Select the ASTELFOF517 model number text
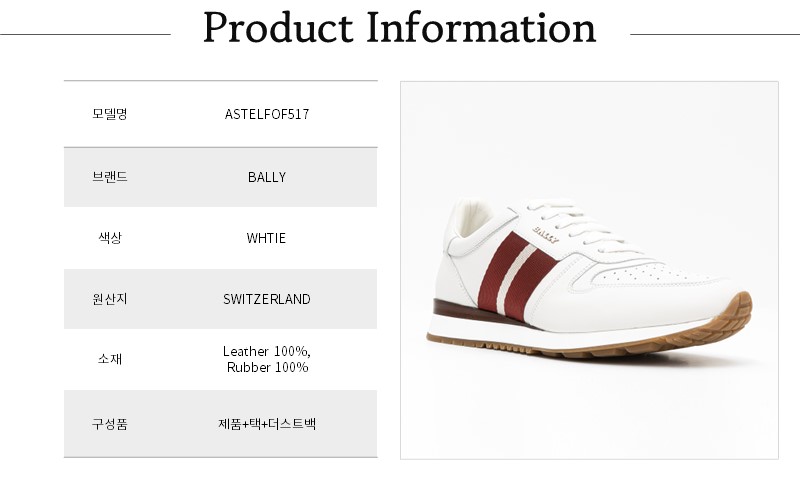Image resolution: width=800 pixels, height=491 pixels. [267, 114]
